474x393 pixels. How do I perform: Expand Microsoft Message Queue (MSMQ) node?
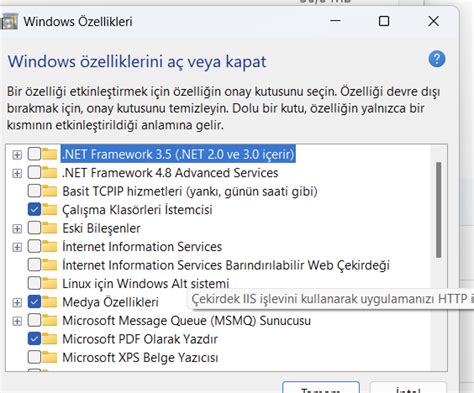[x=17, y=321]
